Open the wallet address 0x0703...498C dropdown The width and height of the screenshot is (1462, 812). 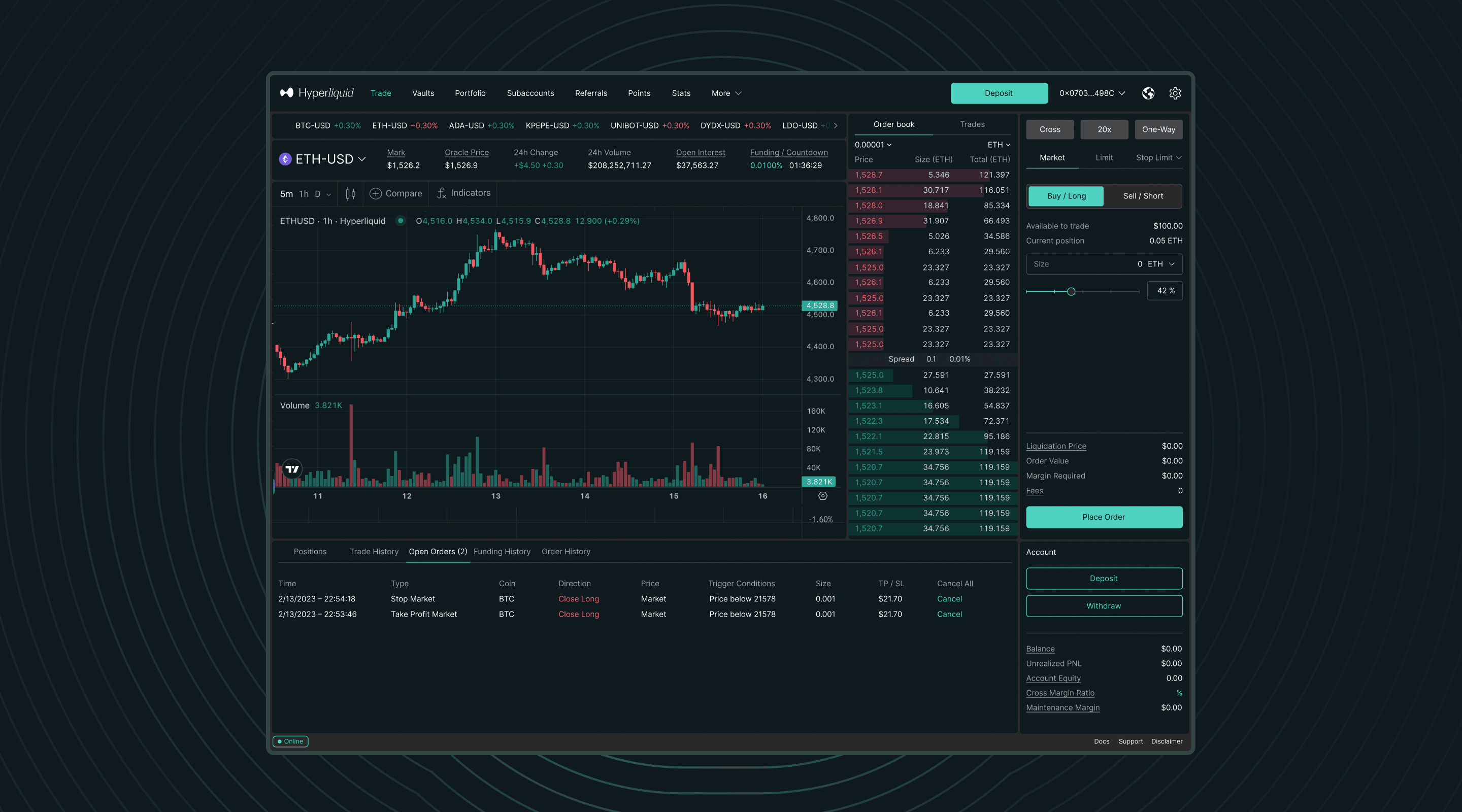(x=1092, y=93)
